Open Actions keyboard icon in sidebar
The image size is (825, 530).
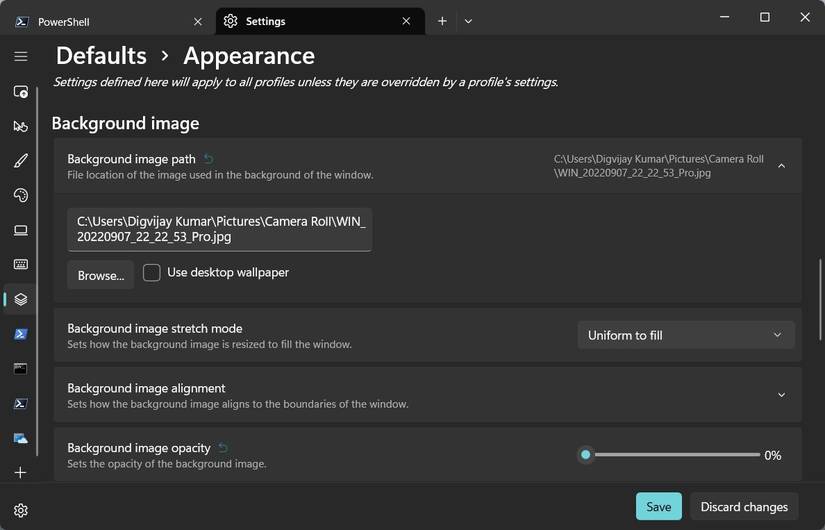click(20, 265)
